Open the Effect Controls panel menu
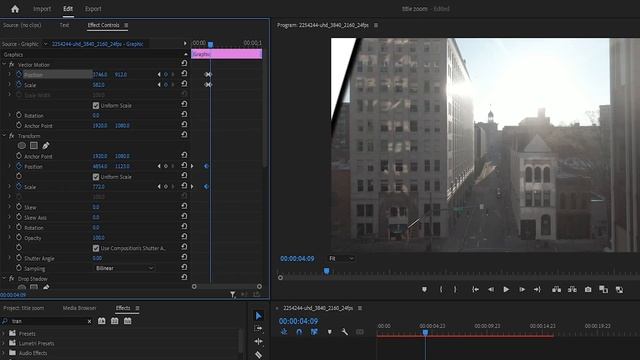This screenshot has height=360, width=640. [x=126, y=25]
